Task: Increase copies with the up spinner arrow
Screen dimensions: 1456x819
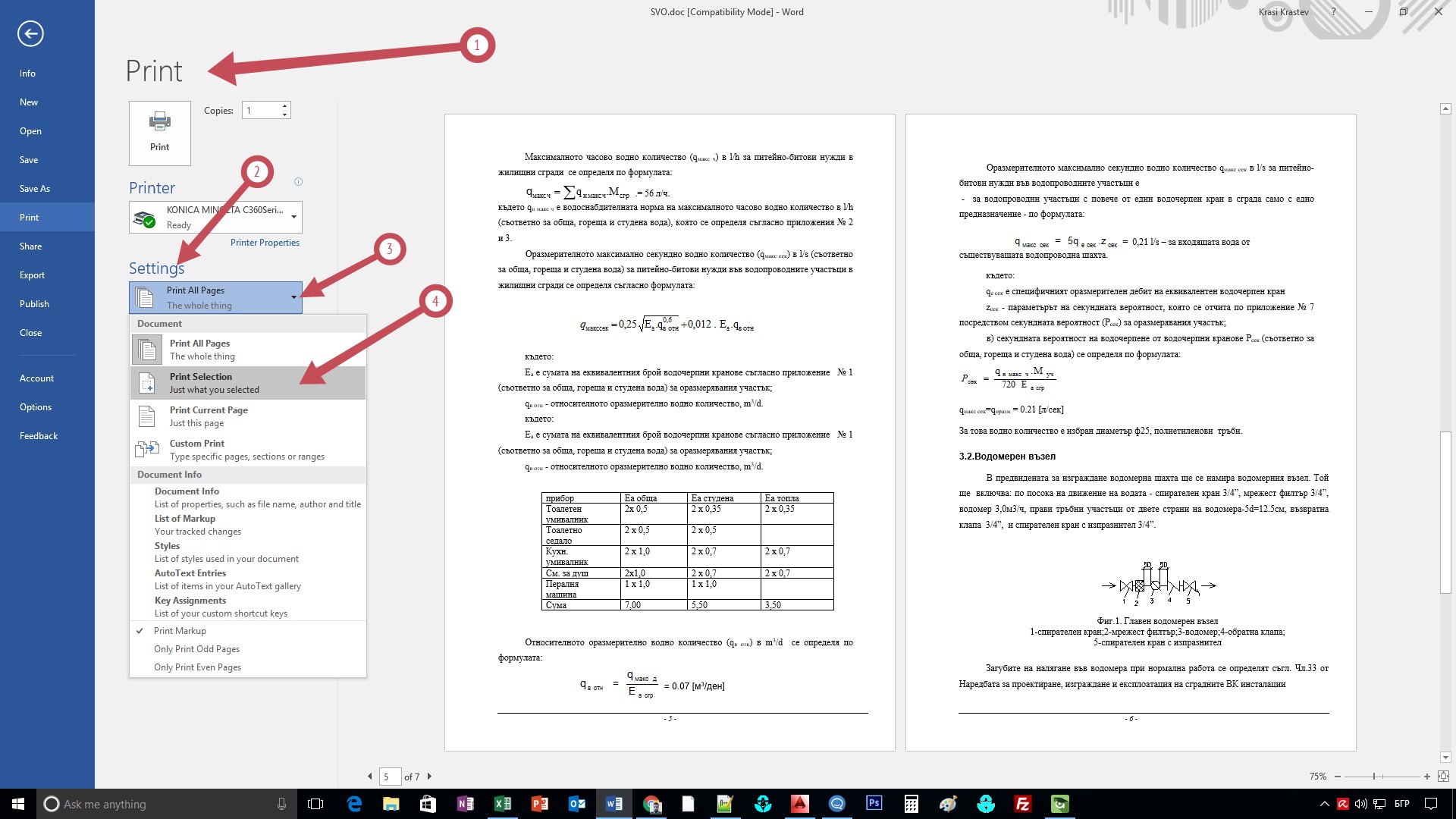Action: [x=284, y=105]
